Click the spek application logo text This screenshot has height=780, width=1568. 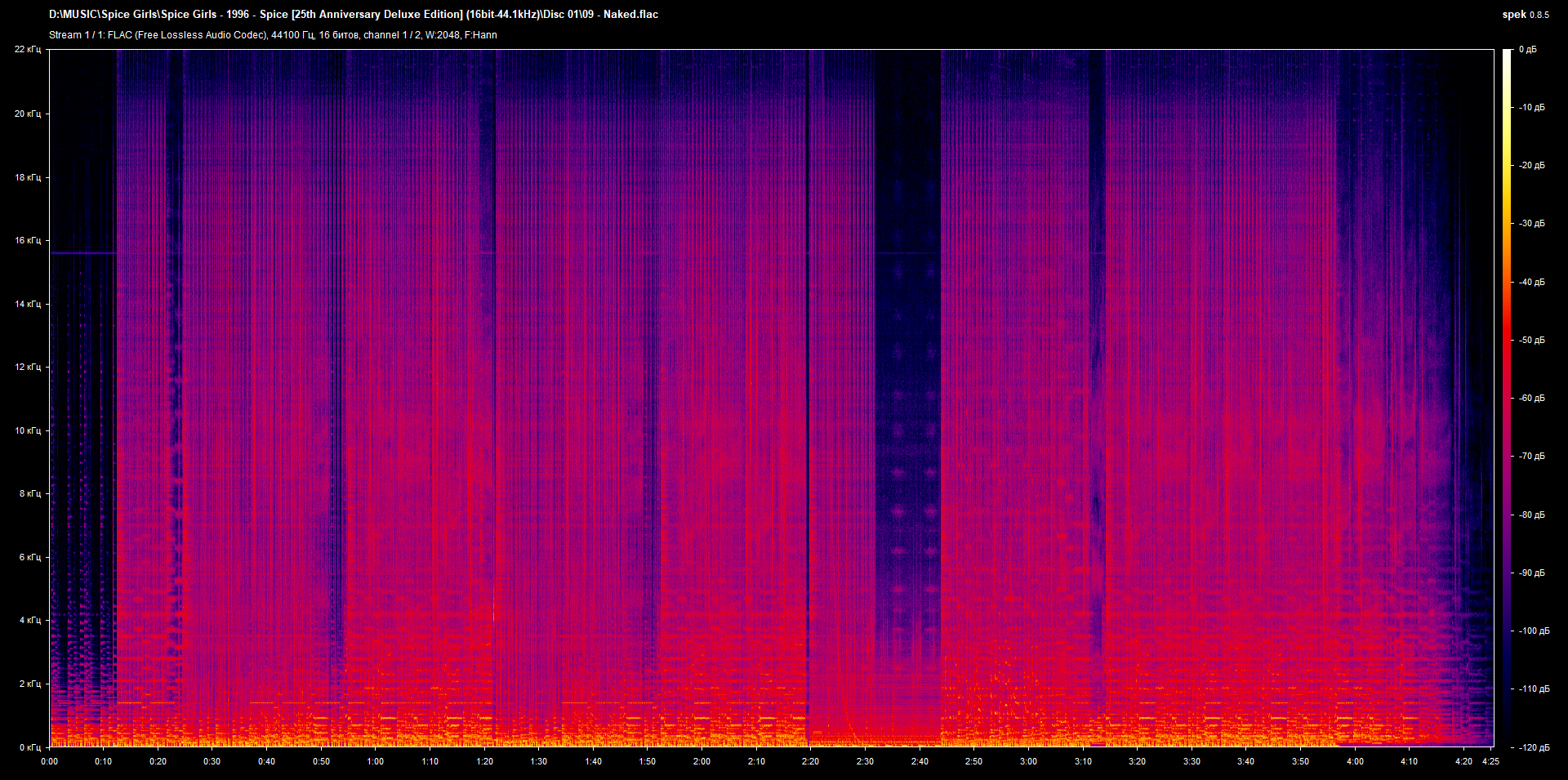pos(1512,14)
